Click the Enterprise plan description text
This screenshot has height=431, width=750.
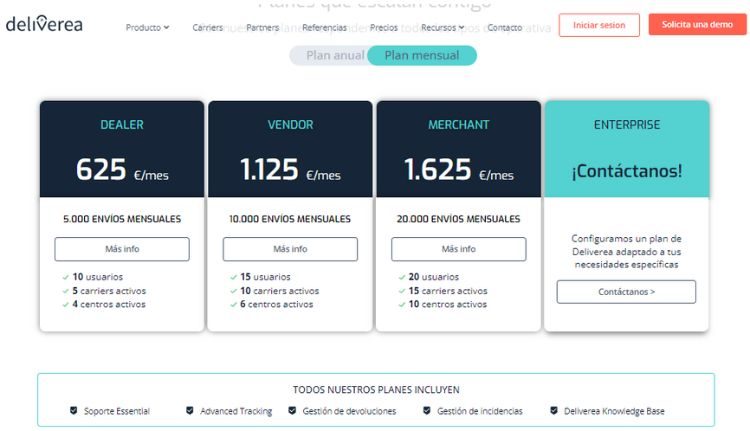coord(627,252)
